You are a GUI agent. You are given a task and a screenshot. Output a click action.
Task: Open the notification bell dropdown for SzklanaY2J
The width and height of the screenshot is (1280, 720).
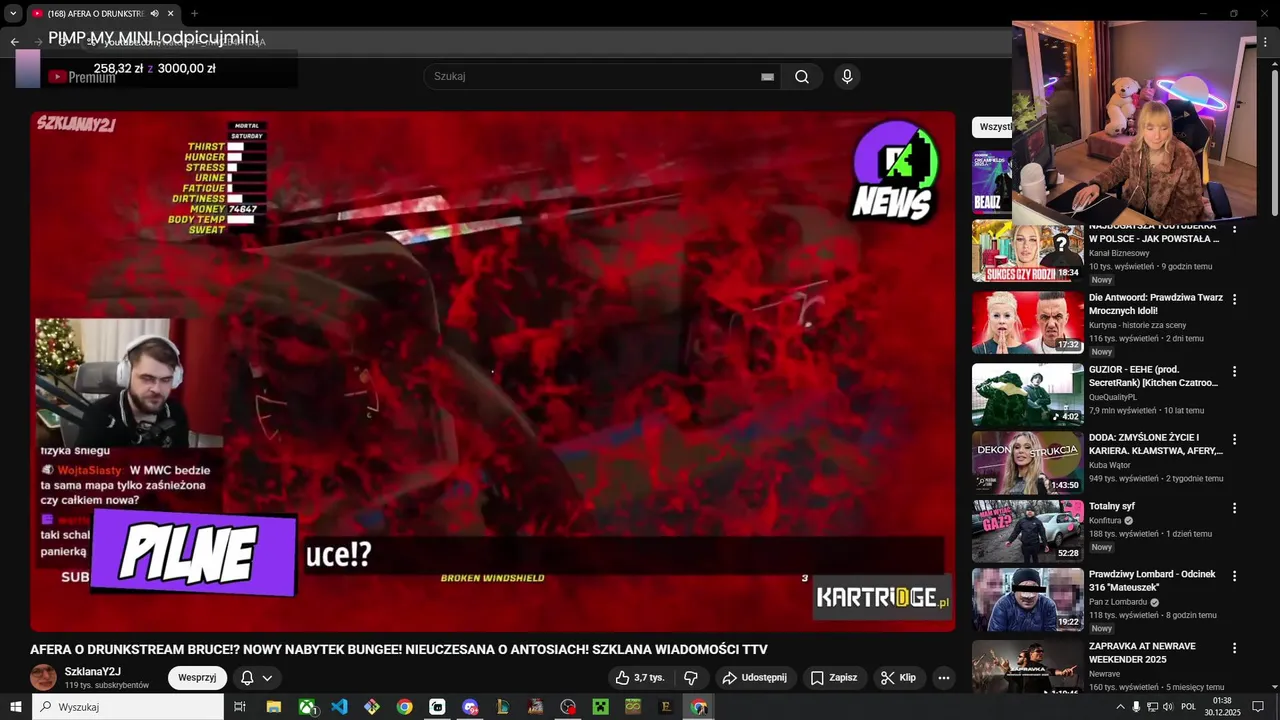256,678
